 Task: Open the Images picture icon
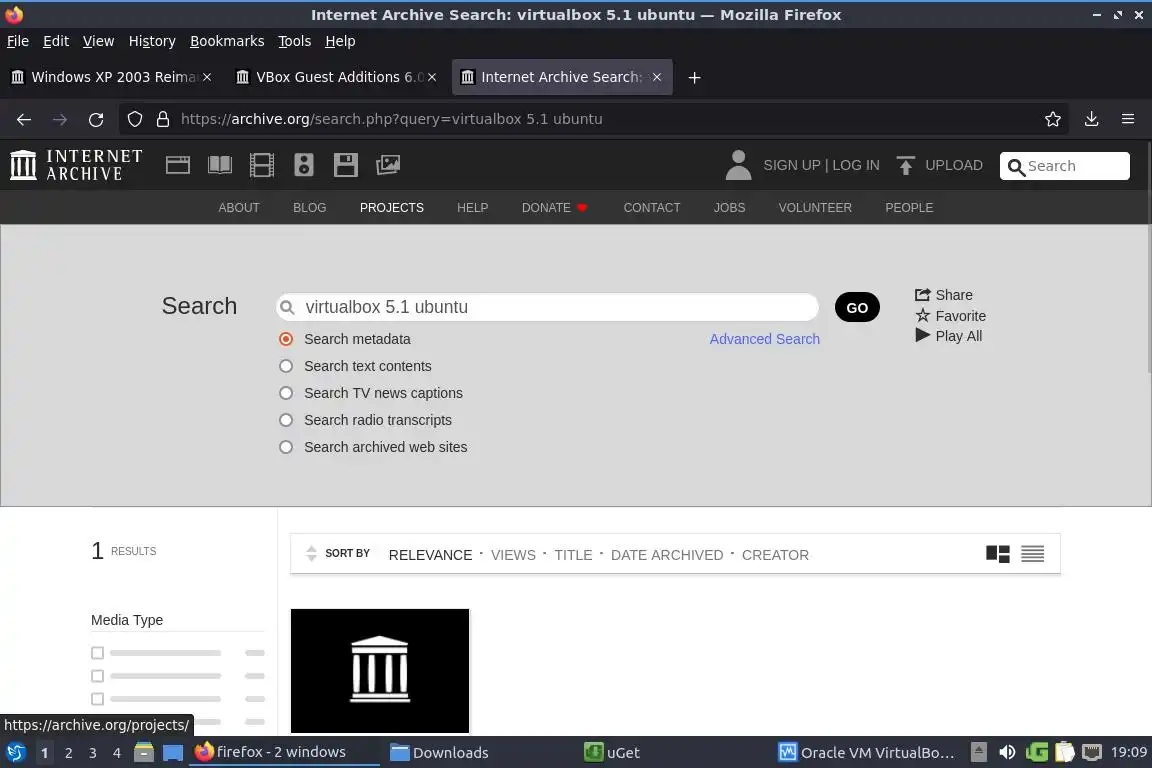pyautogui.click(x=388, y=165)
